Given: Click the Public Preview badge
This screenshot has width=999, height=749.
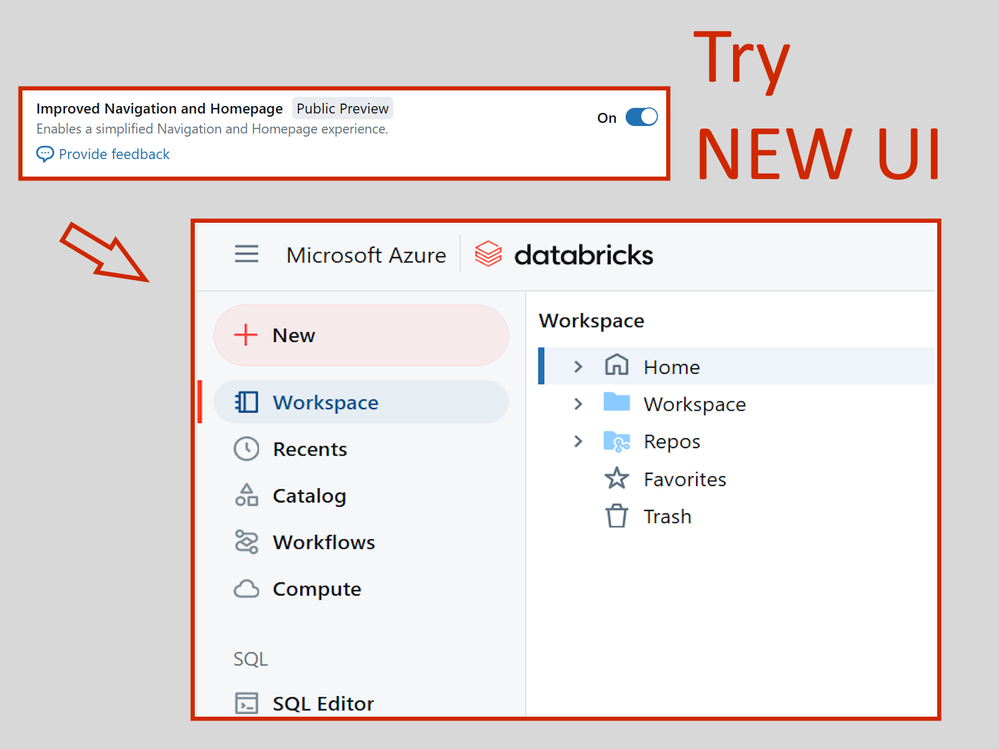Looking at the screenshot, I should (x=342, y=108).
